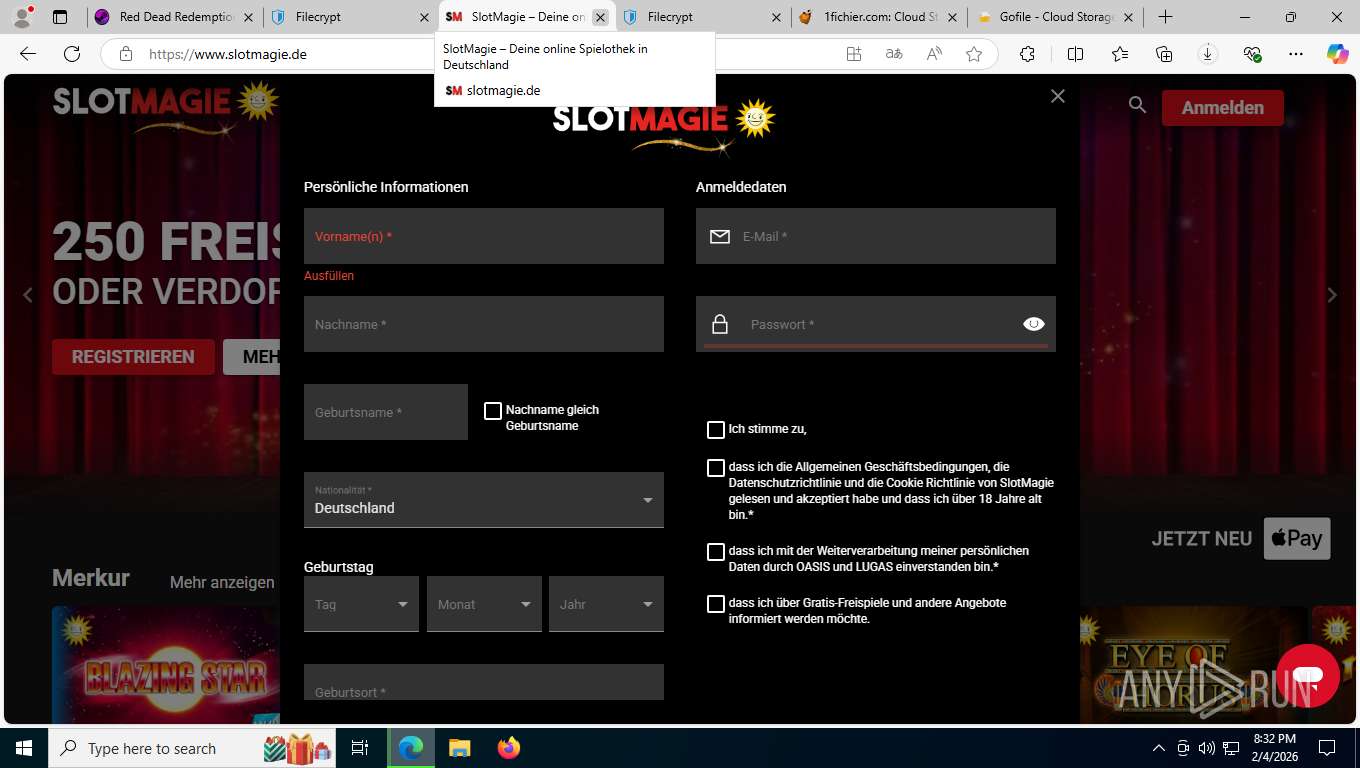
Task: Open the notification center icon
Action: point(1326,748)
